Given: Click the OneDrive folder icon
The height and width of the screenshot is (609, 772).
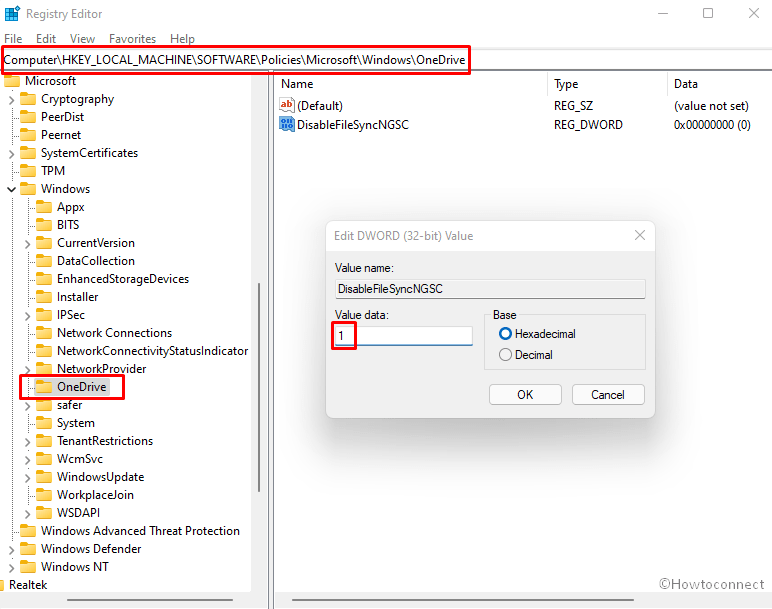Looking at the screenshot, I should [x=44, y=387].
